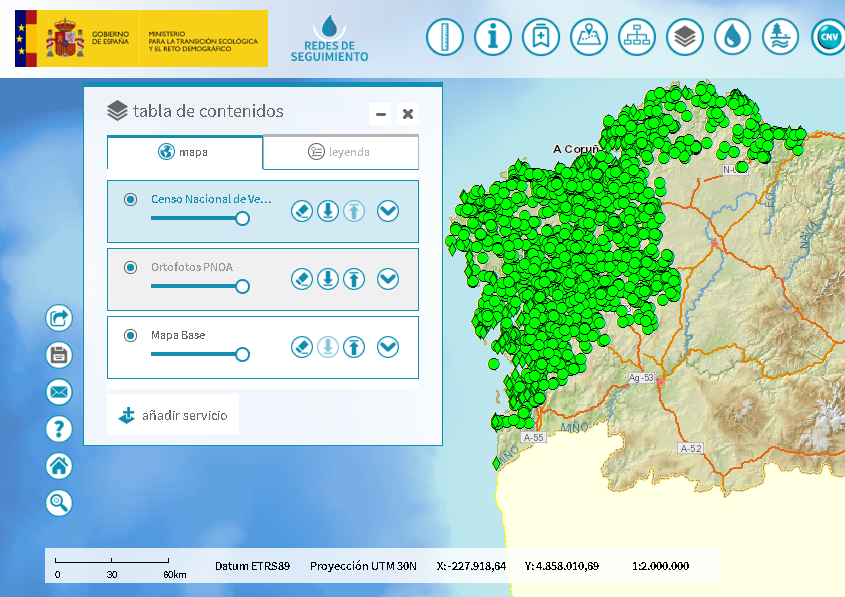Click the A Coruñ city label on map

tap(576, 149)
